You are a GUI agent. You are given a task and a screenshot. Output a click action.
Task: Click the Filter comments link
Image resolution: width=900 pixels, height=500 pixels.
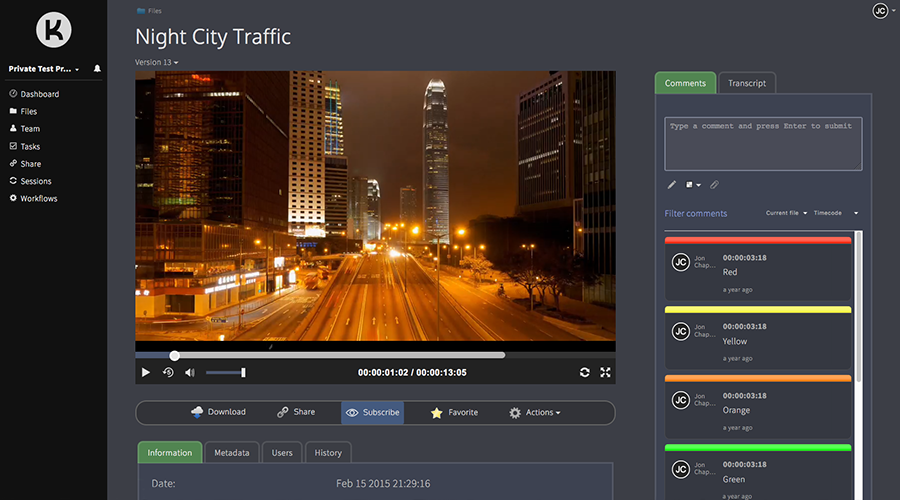(696, 214)
